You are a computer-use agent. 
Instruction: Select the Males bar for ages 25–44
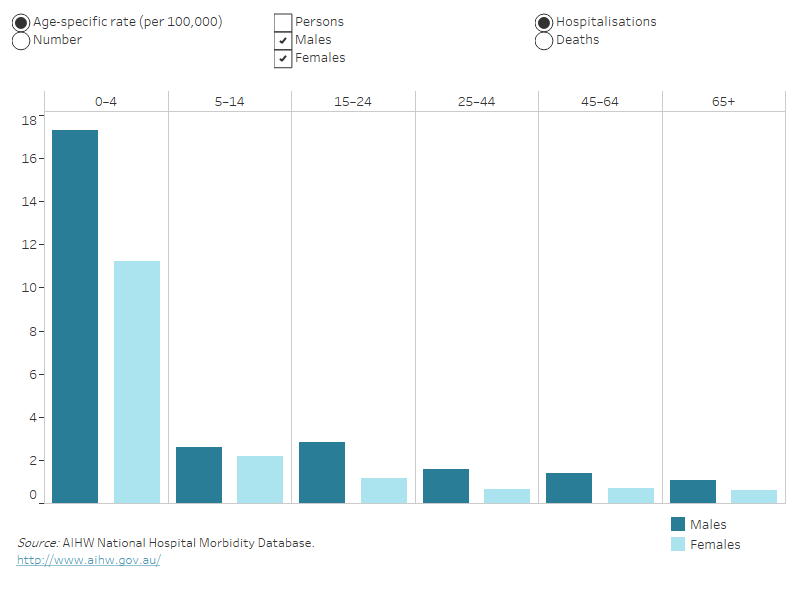click(x=446, y=485)
